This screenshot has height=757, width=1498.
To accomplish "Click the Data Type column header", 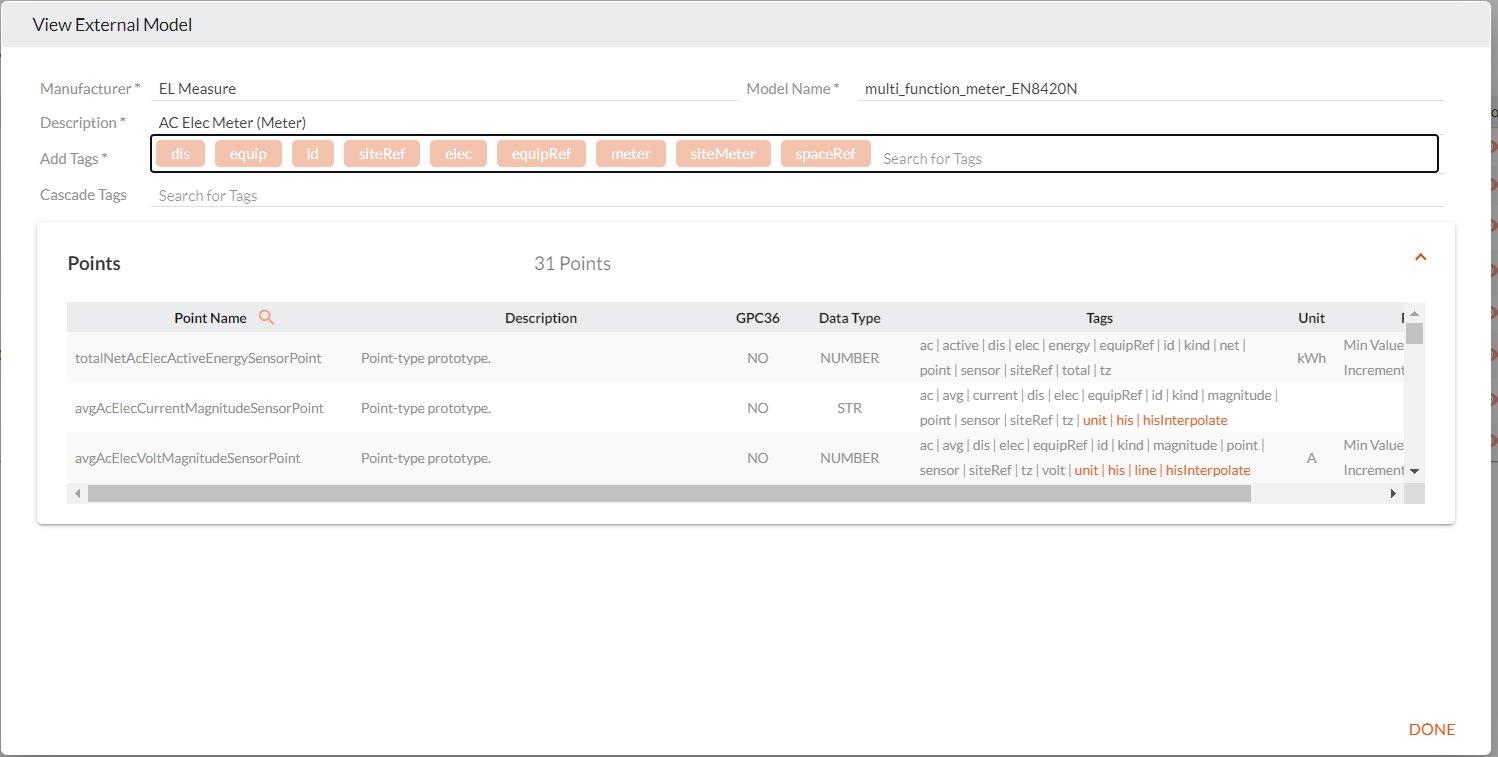I will 849,318.
